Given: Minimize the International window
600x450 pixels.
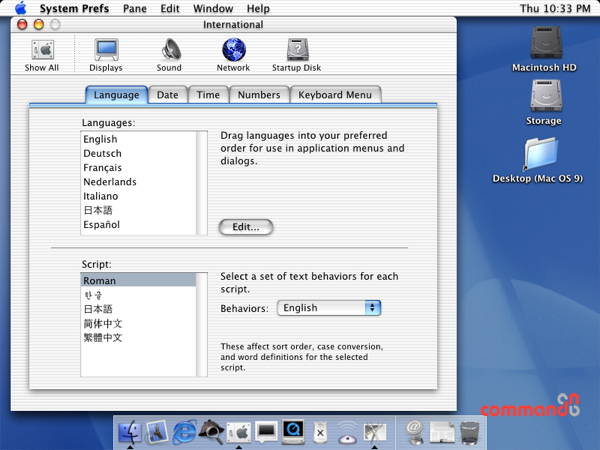Looking at the screenshot, I should [x=39, y=24].
